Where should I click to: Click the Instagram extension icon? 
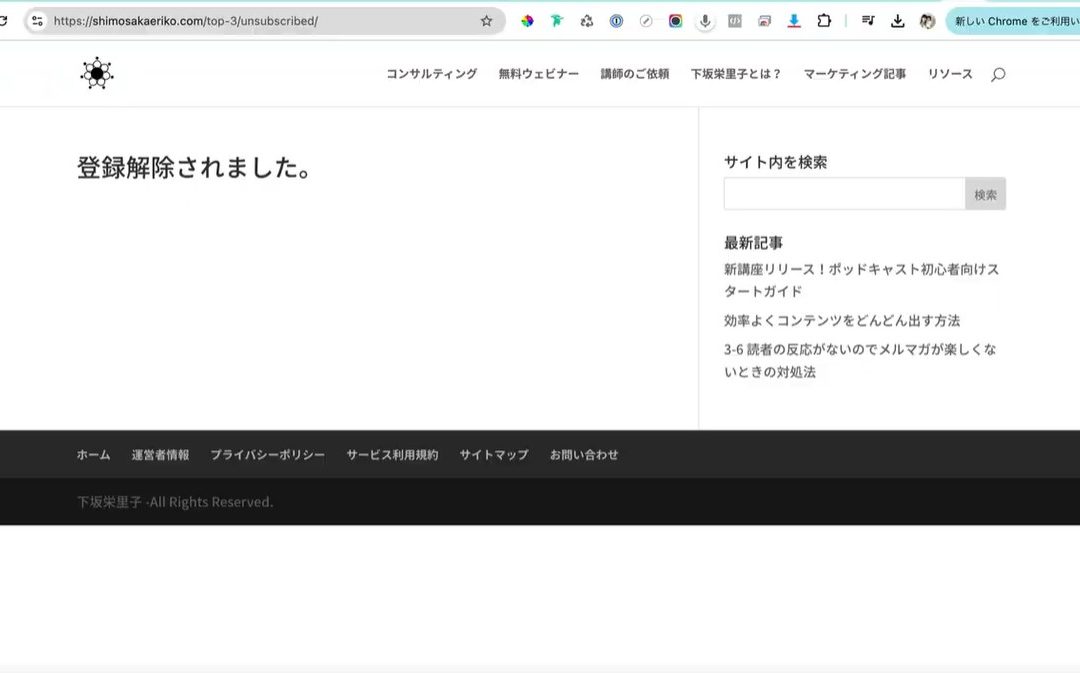point(675,20)
